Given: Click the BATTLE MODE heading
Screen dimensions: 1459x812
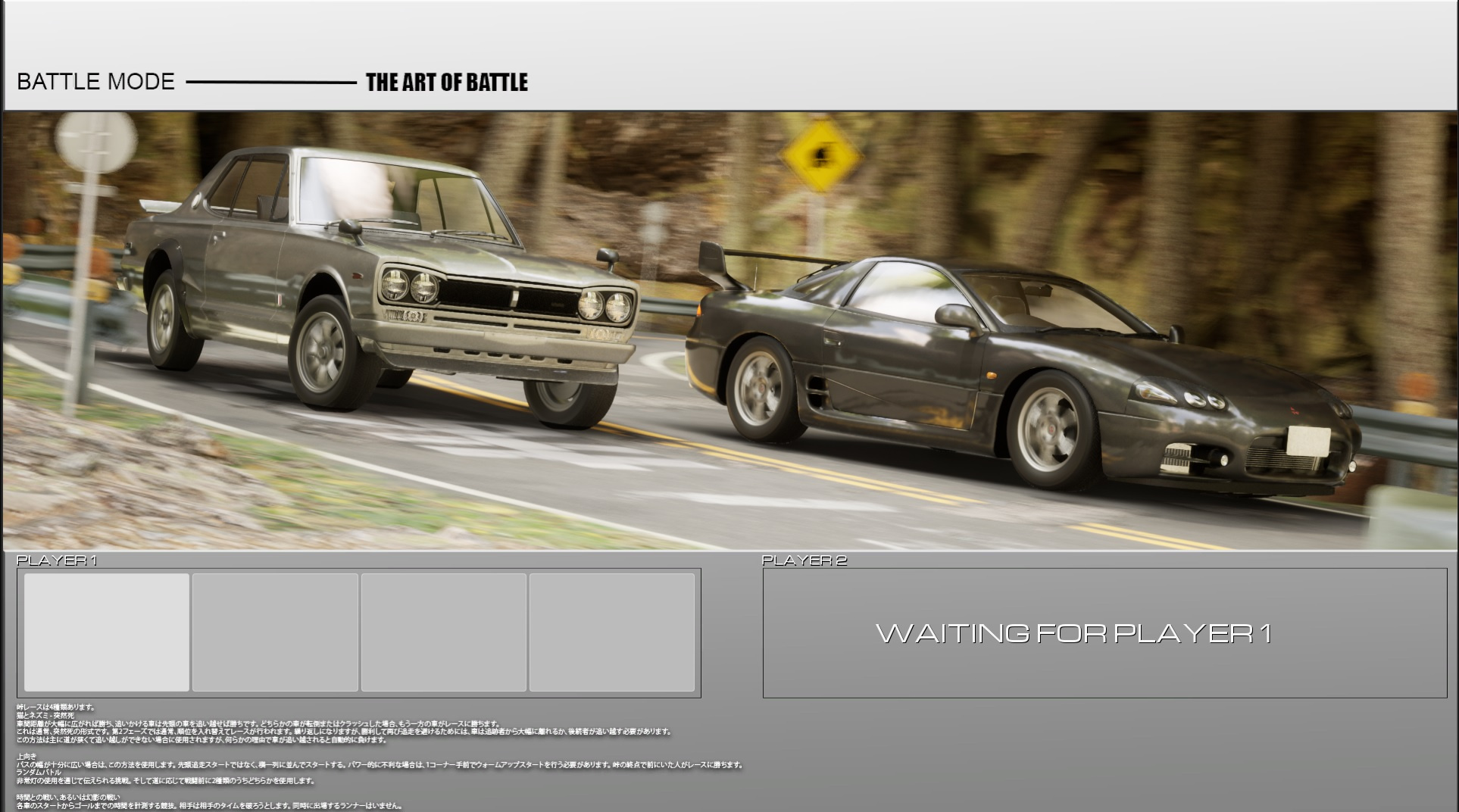Looking at the screenshot, I should click(x=95, y=82).
